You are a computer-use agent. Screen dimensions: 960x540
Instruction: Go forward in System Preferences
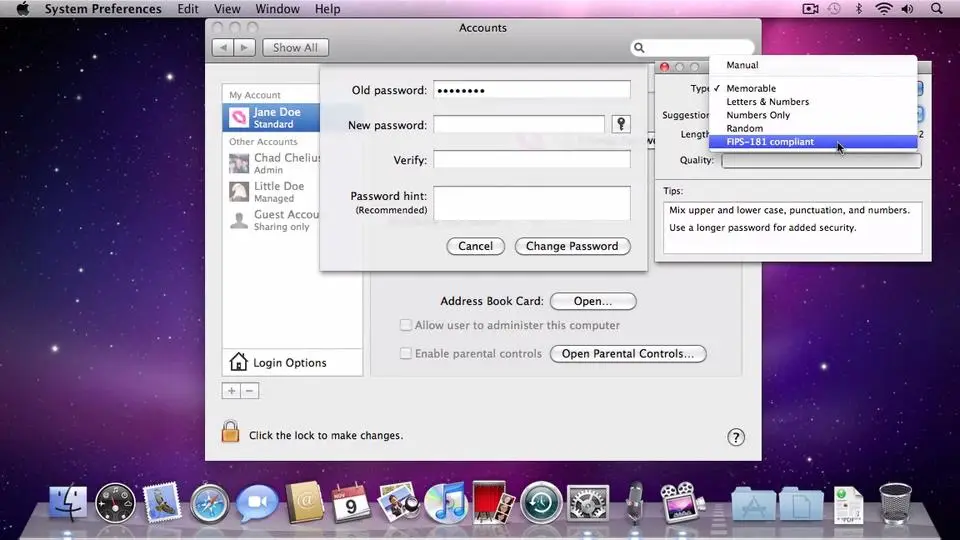point(244,47)
